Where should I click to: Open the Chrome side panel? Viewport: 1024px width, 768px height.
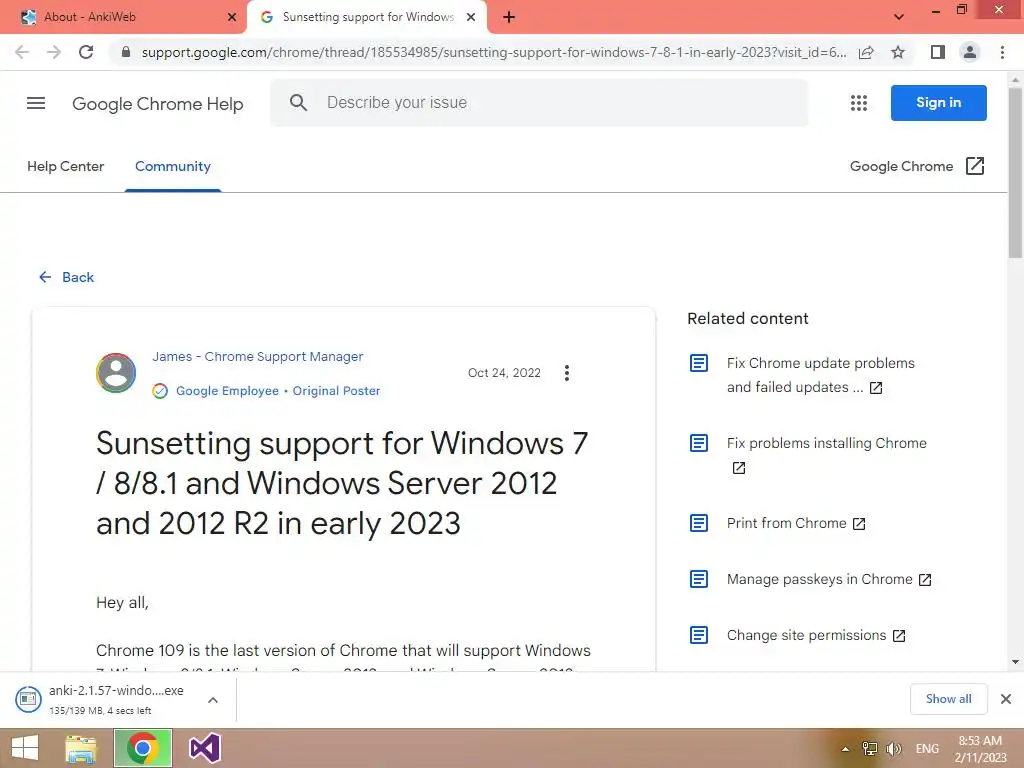[938, 52]
